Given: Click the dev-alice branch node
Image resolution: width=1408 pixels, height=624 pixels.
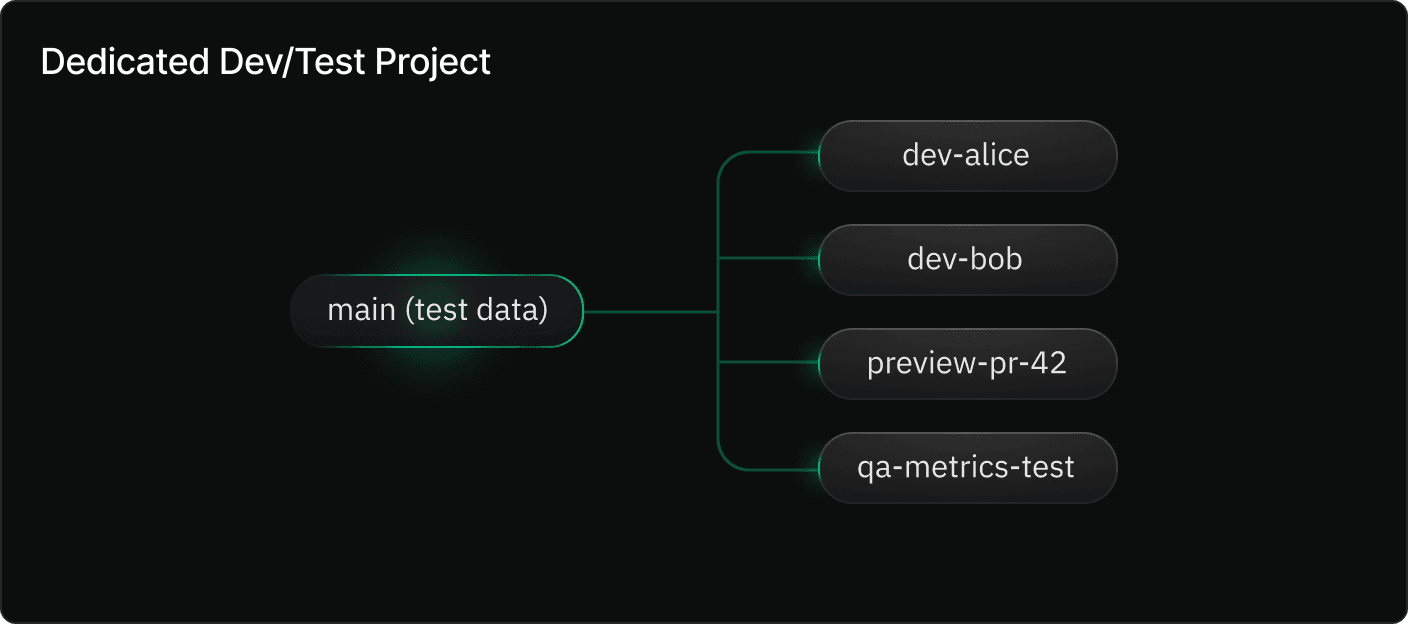Looking at the screenshot, I should tap(966, 156).
